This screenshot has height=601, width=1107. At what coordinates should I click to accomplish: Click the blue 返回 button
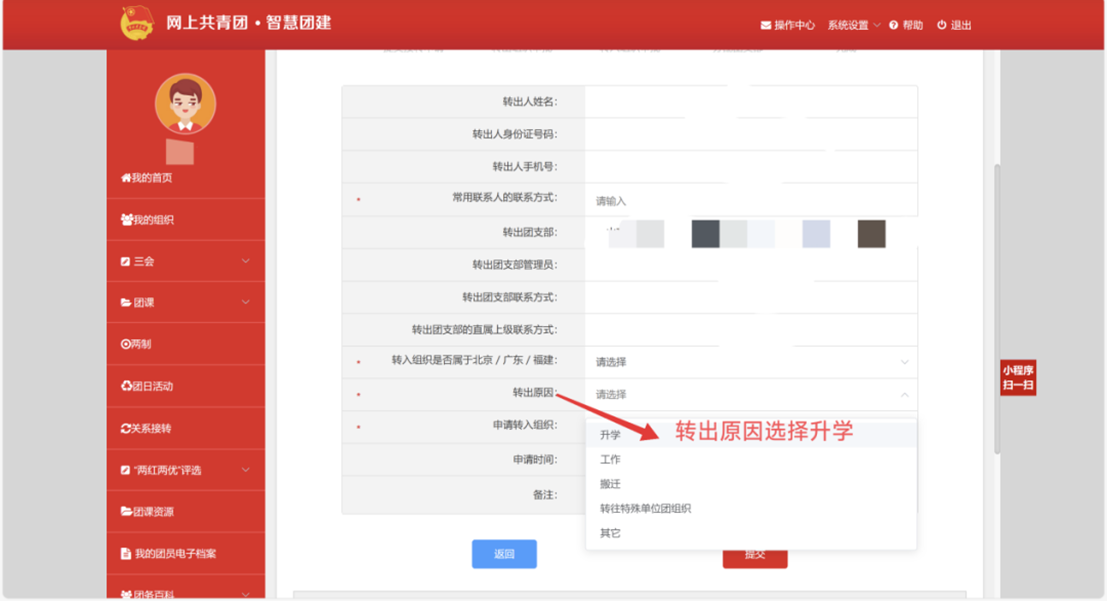[504, 554]
